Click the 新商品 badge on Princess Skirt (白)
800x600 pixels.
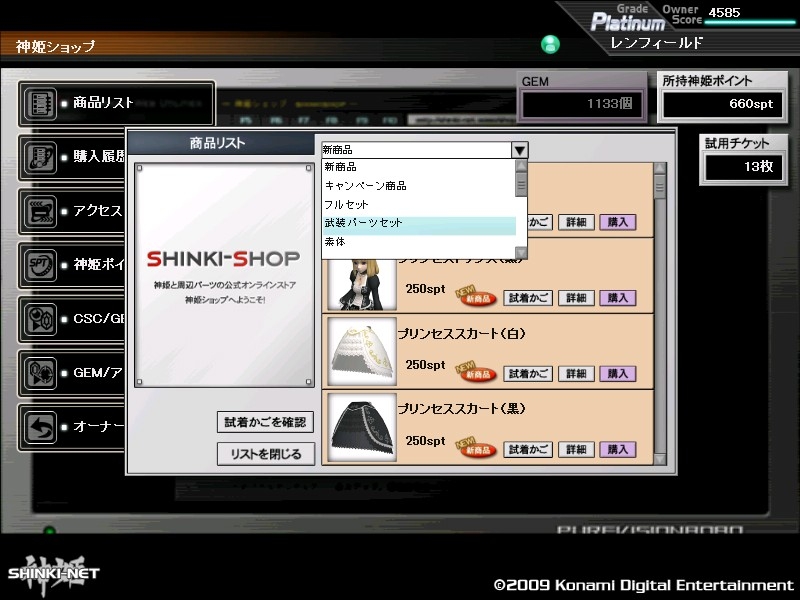coord(476,372)
